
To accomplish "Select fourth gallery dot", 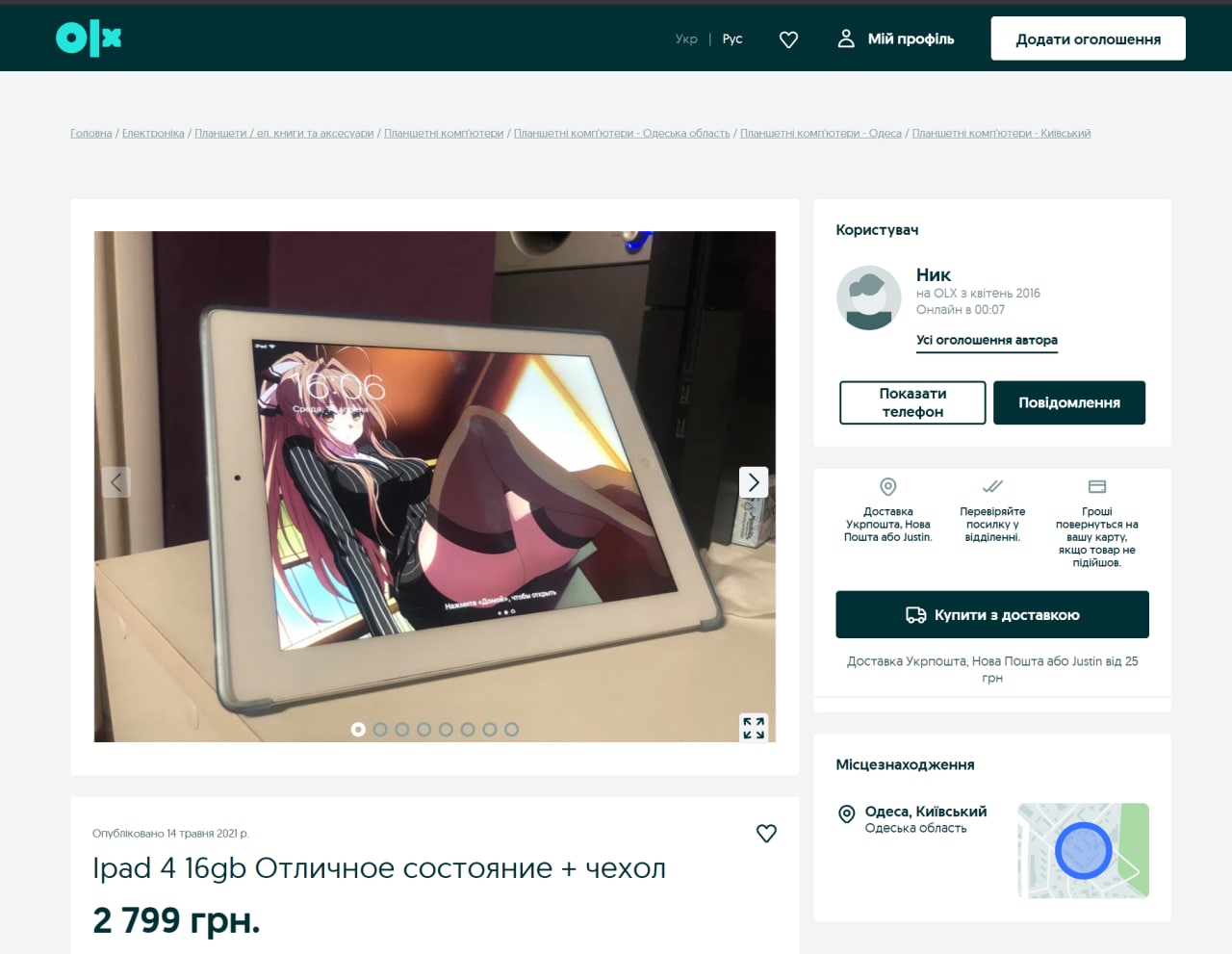I will pyautogui.click(x=423, y=730).
